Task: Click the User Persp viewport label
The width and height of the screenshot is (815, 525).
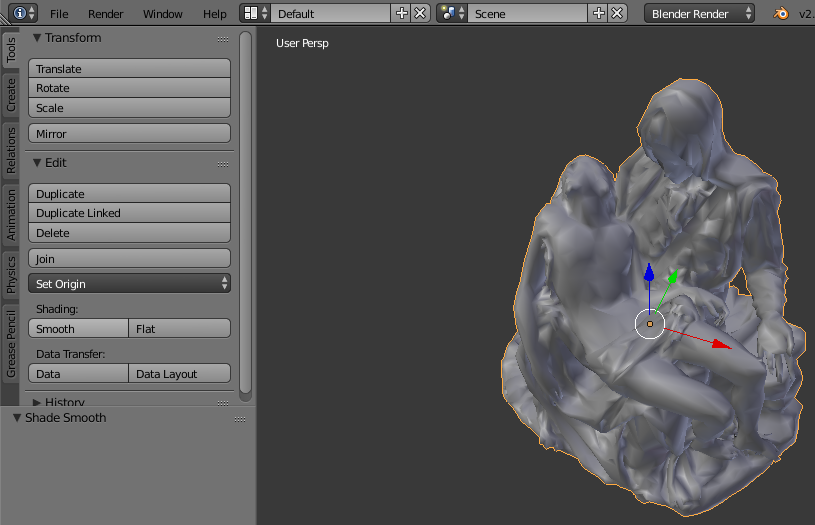Action: click(302, 43)
